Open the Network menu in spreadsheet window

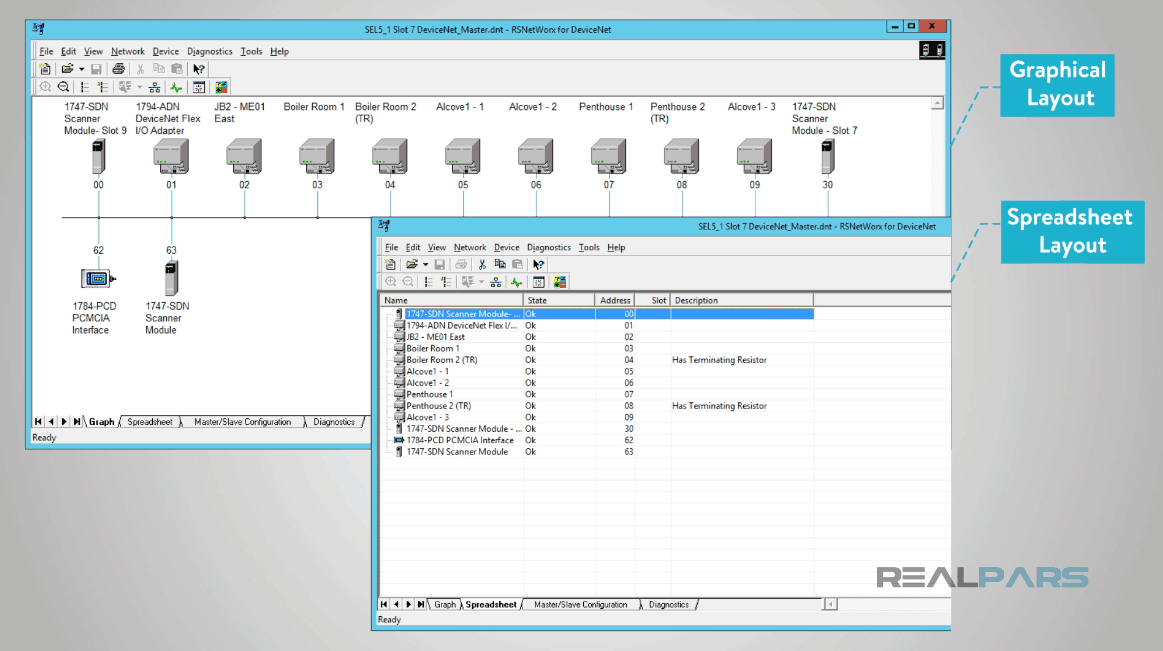pyautogui.click(x=470, y=247)
